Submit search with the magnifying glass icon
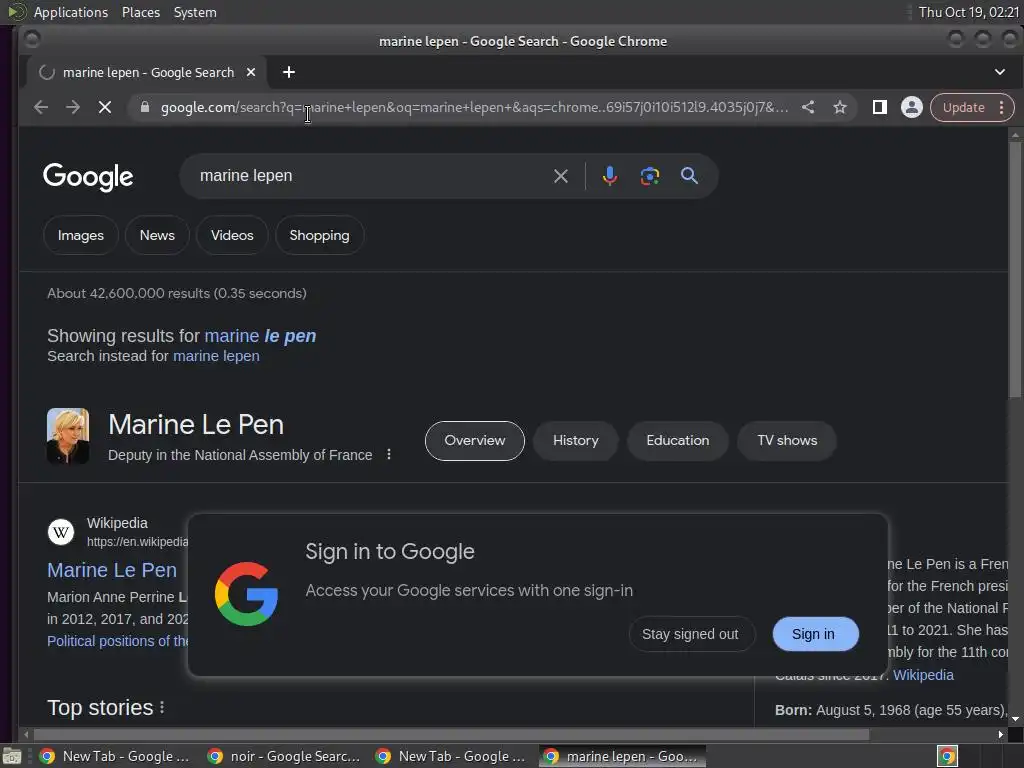This screenshot has width=1024, height=768. click(x=689, y=176)
